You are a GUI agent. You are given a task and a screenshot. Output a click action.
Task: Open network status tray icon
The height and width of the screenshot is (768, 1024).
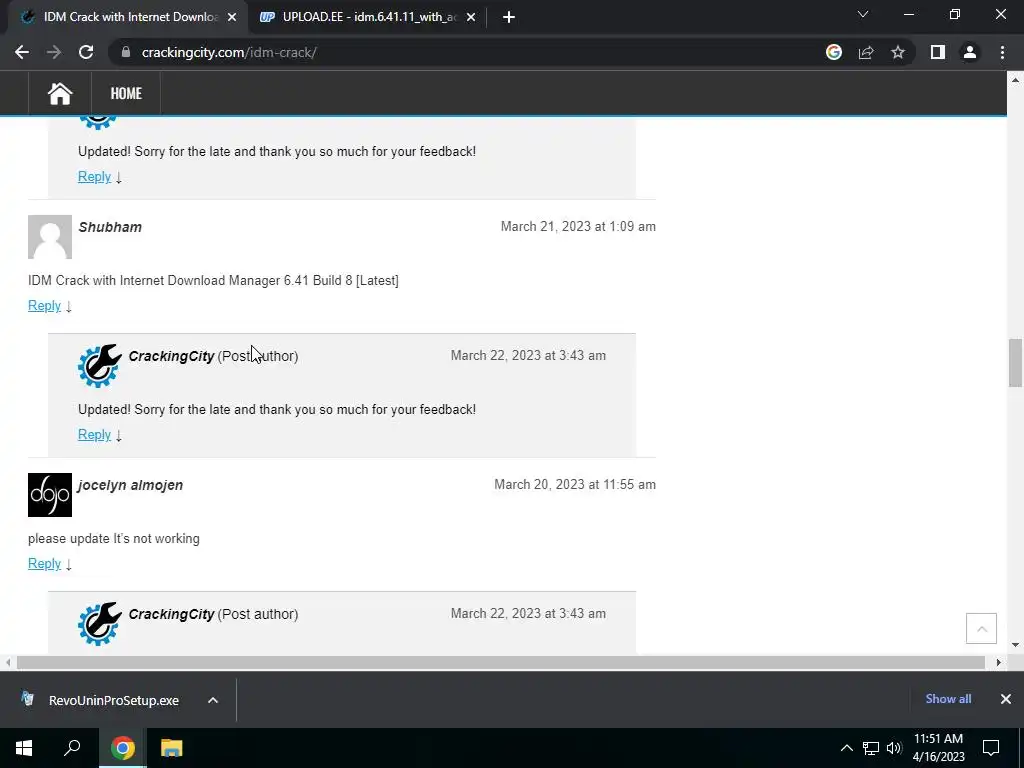pos(871,748)
